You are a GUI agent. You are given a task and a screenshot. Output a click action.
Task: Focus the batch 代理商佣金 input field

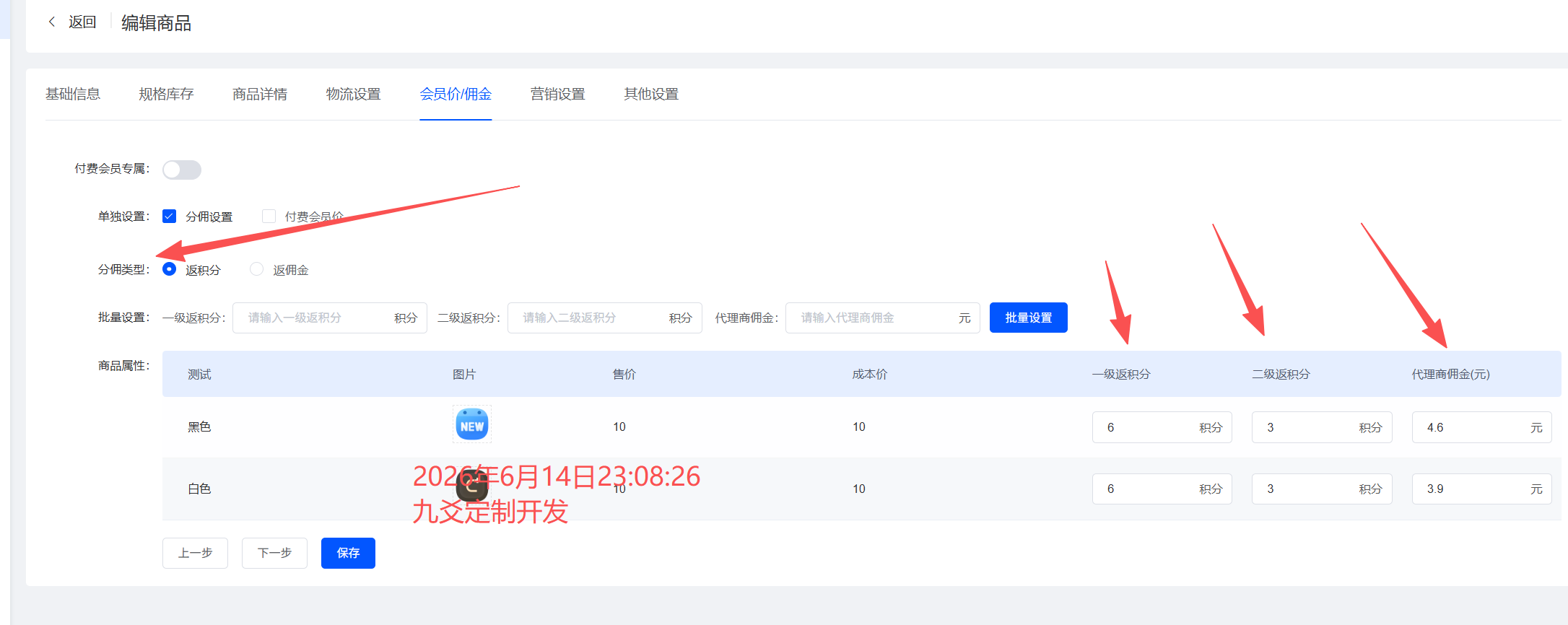[x=883, y=318]
